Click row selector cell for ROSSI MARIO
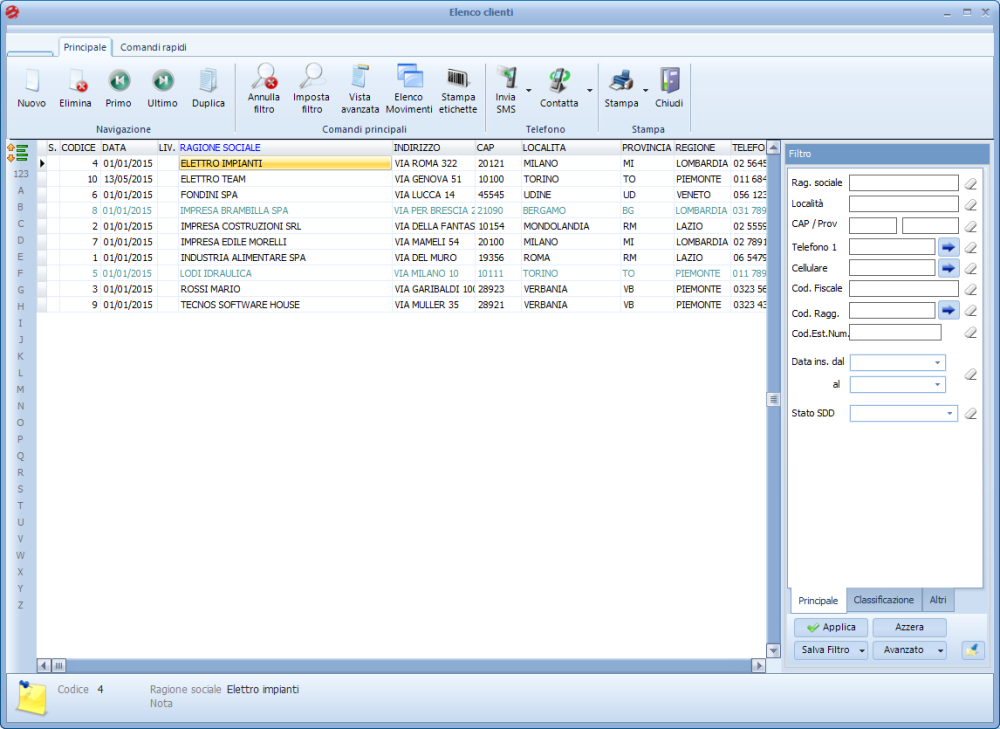 42,289
